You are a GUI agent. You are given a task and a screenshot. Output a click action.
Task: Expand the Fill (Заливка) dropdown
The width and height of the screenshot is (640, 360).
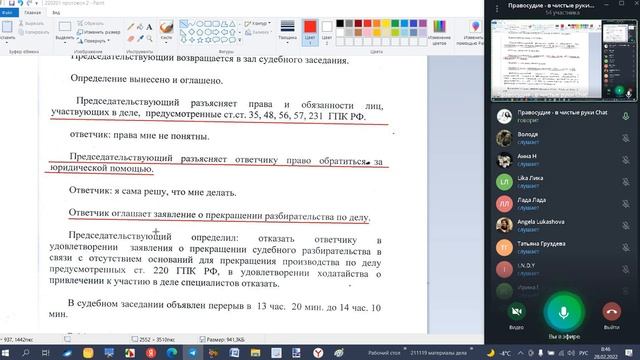271,32
